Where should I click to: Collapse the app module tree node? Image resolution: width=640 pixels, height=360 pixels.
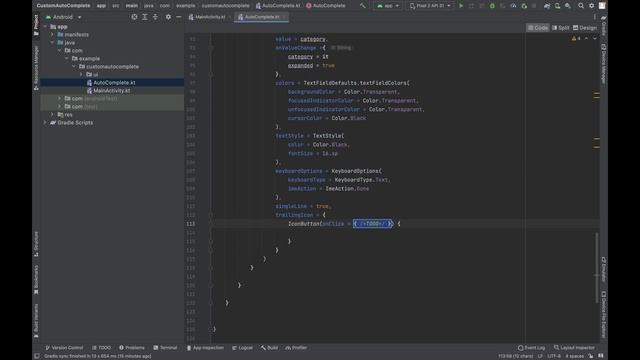[45, 27]
